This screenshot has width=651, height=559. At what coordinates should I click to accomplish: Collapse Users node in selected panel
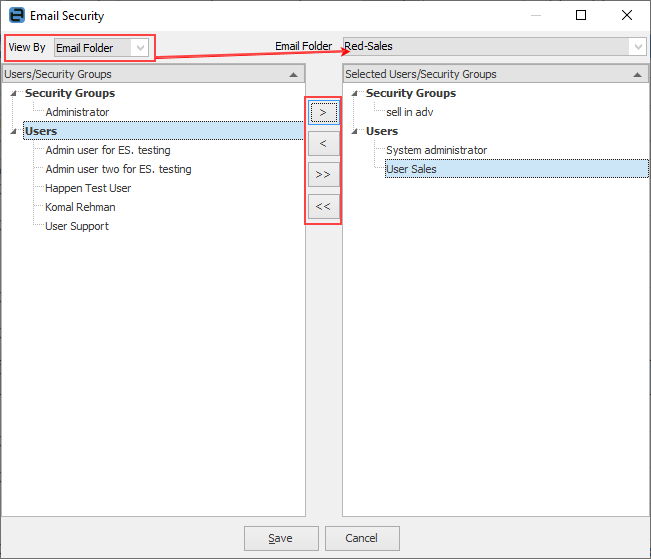(x=355, y=131)
